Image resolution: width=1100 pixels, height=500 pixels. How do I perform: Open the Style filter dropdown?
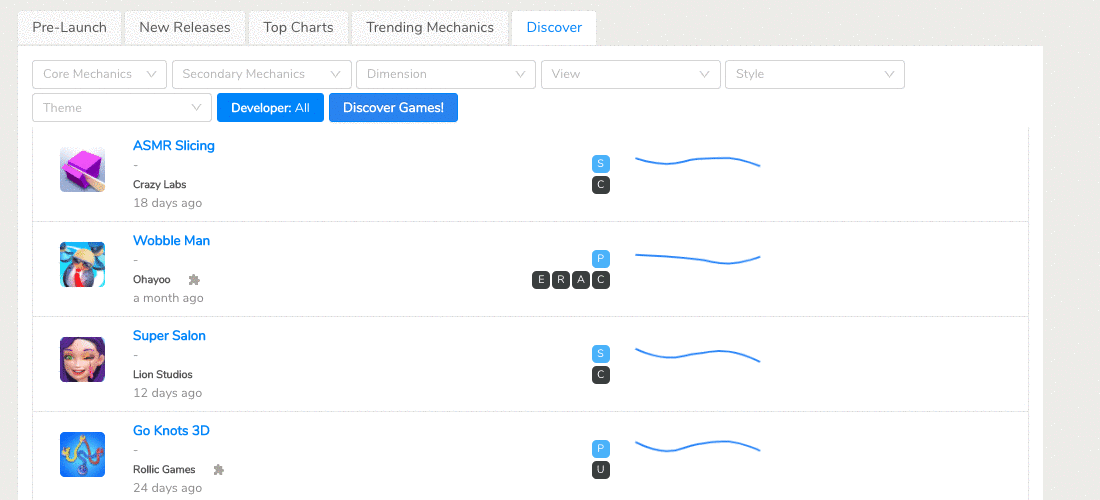click(x=814, y=74)
